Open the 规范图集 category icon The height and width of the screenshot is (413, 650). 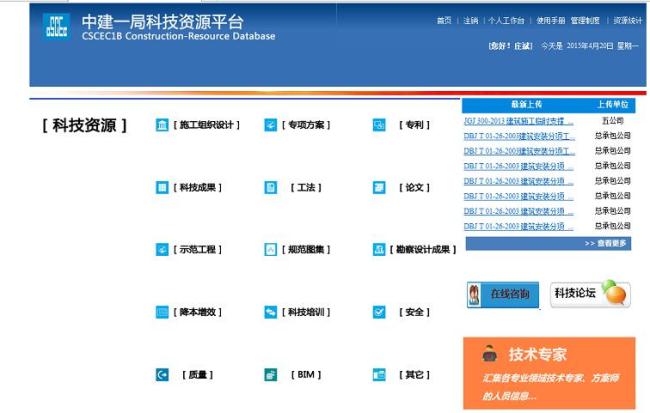click(270, 250)
